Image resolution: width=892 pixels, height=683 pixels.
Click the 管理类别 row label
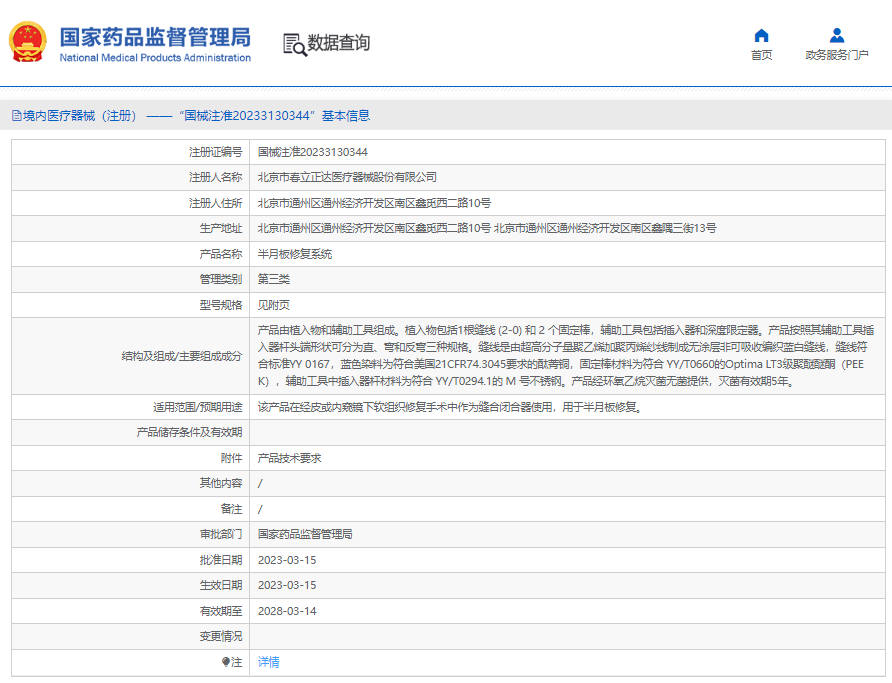point(221,279)
